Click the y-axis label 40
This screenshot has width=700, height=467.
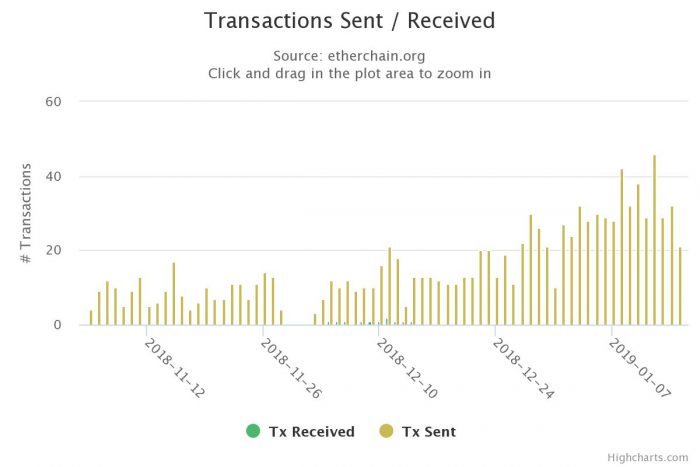click(x=53, y=176)
